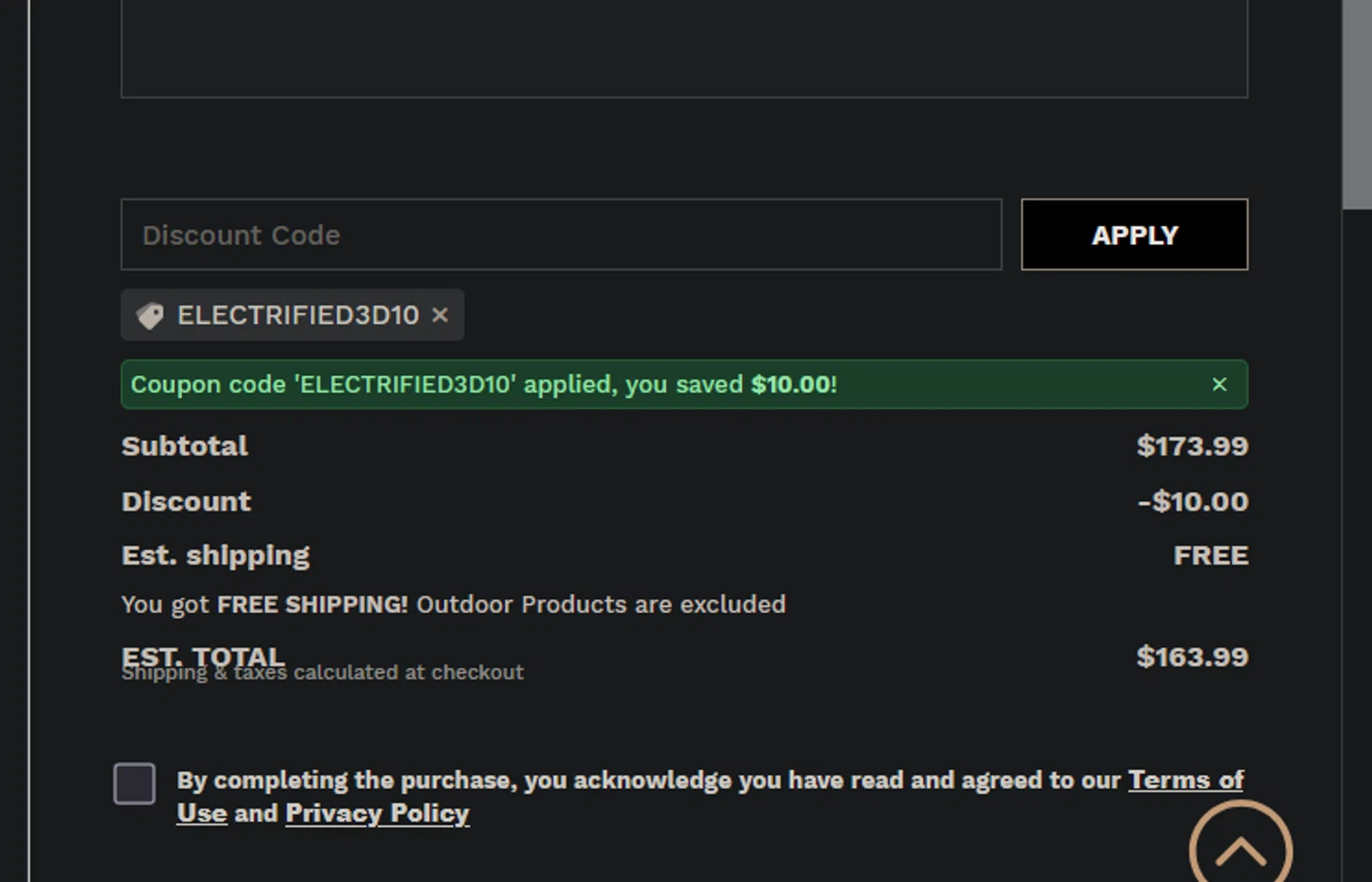Click the $163.99 estimated total
This screenshot has width=1372, height=882.
(1192, 657)
